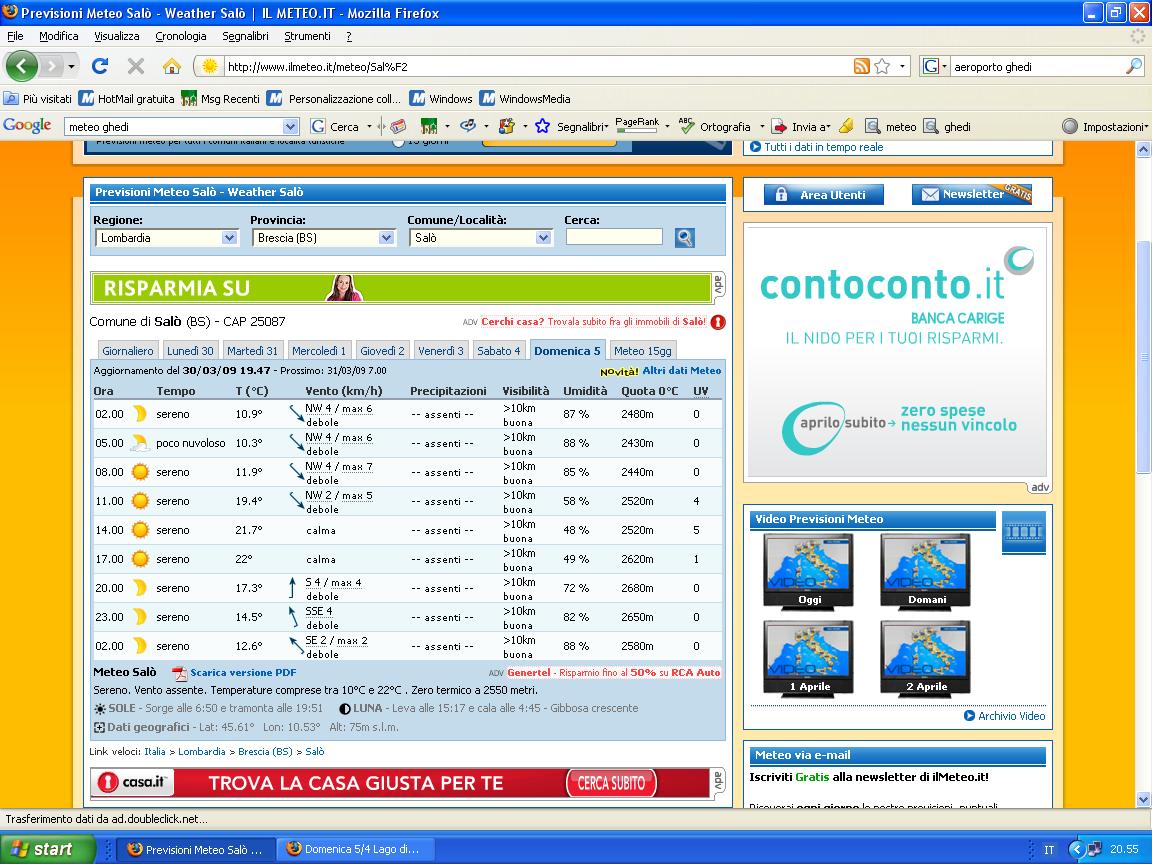Click the PDF icon next to Scarica versione PDF
This screenshot has height=864, width=1152.
tap(179, 673)
